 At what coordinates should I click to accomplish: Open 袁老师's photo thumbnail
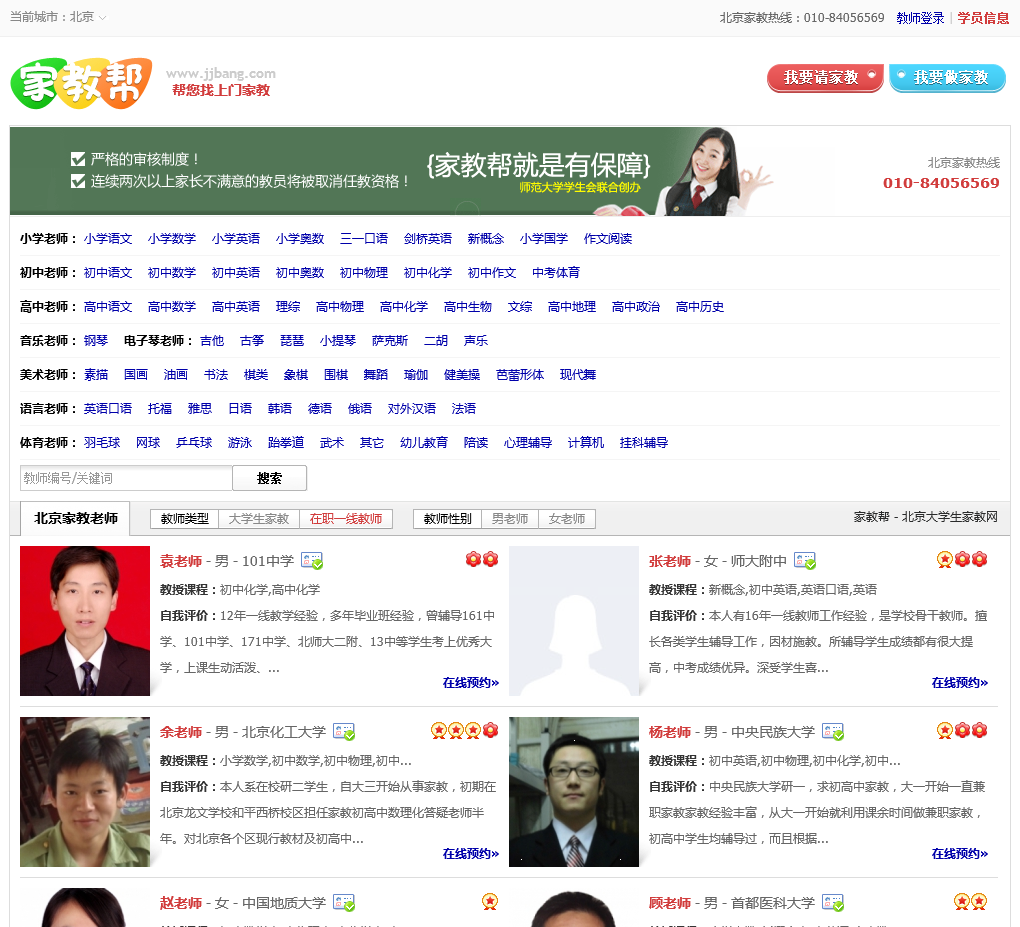pyautogui.click(x=85, y=621)
